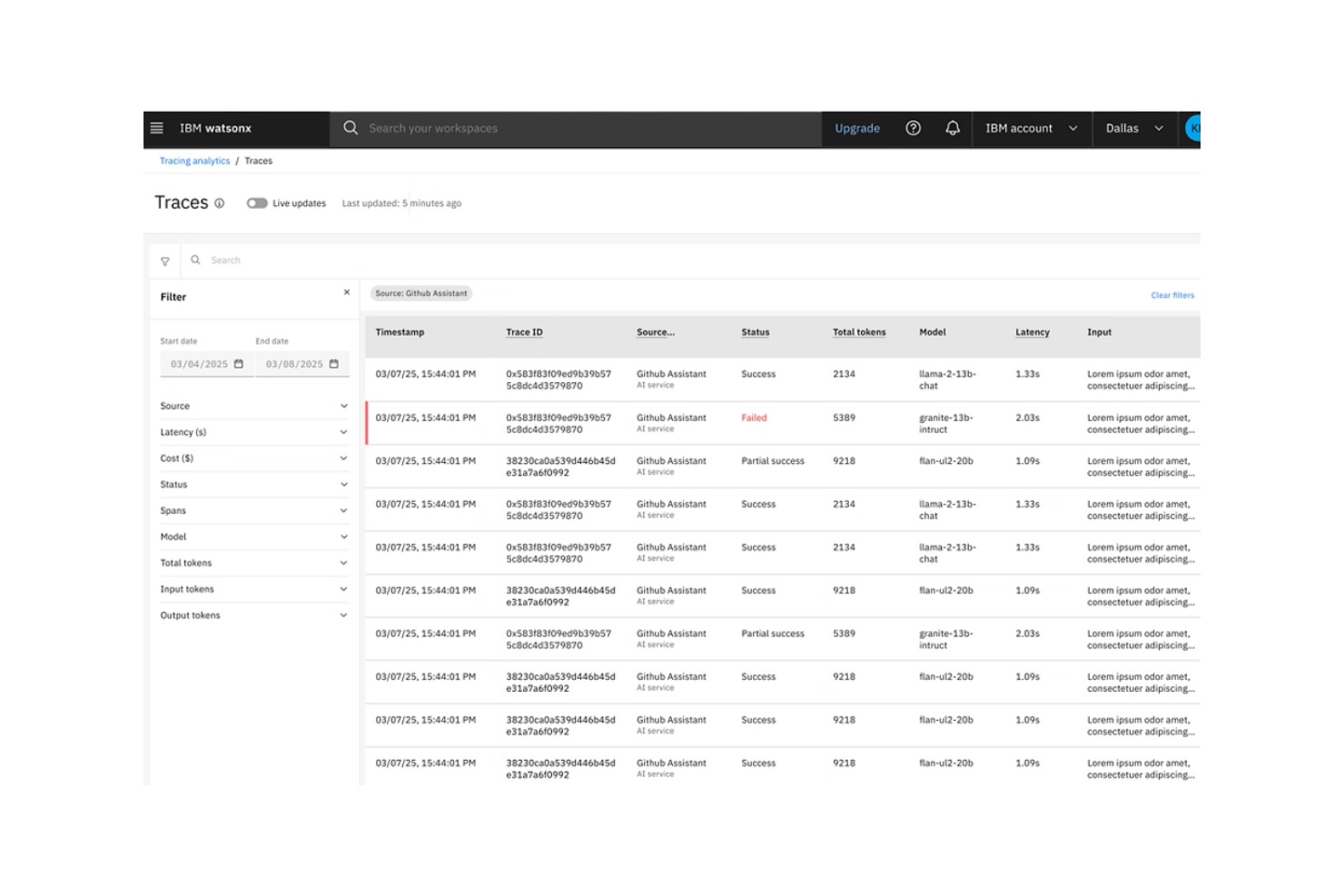Open the filter icon above the Filter panel
The image size is (1344, 896).
[164, 261]
